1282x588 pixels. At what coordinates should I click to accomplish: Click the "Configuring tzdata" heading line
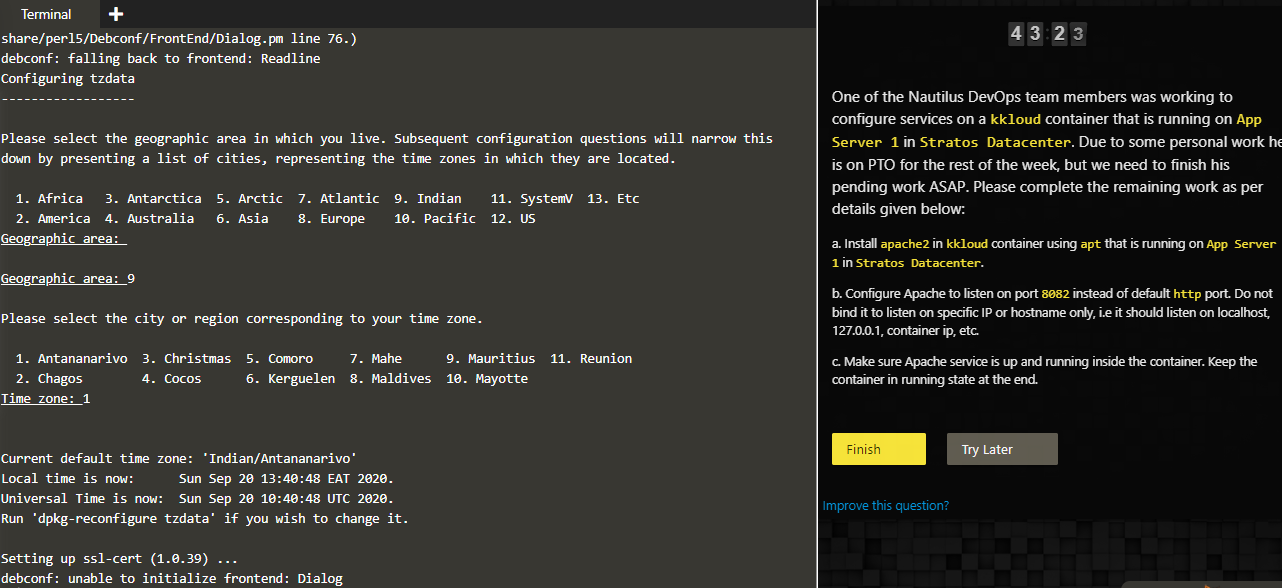(68, 79)
